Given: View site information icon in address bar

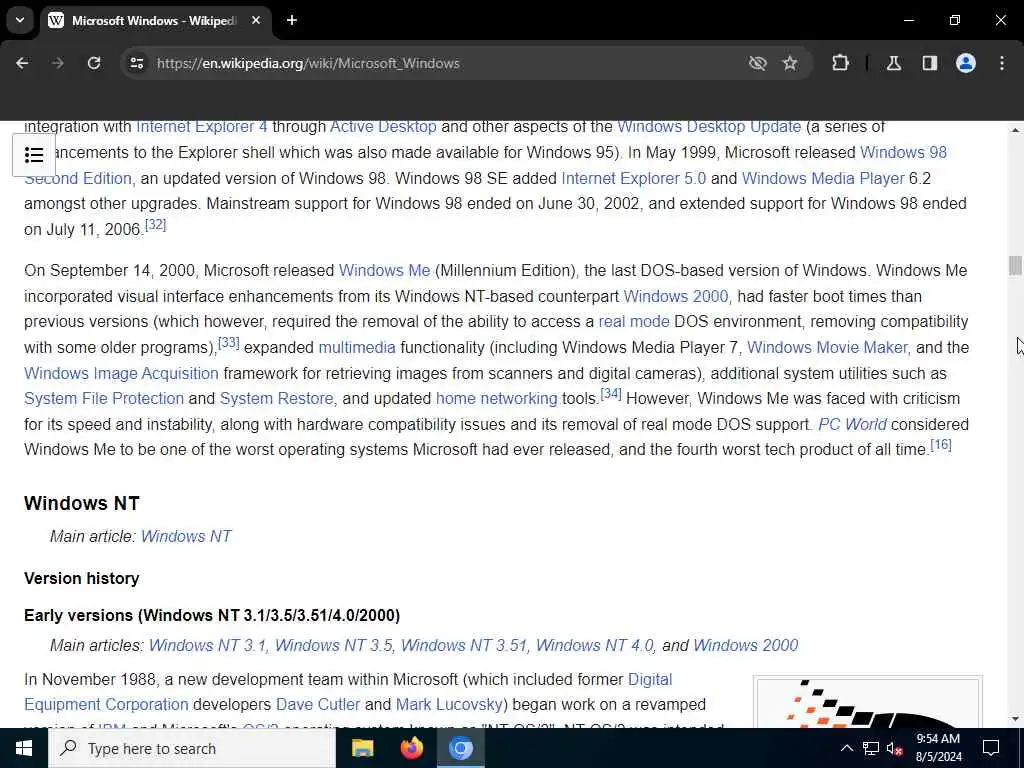Looking at the screenshot, I should coord(136,63).
